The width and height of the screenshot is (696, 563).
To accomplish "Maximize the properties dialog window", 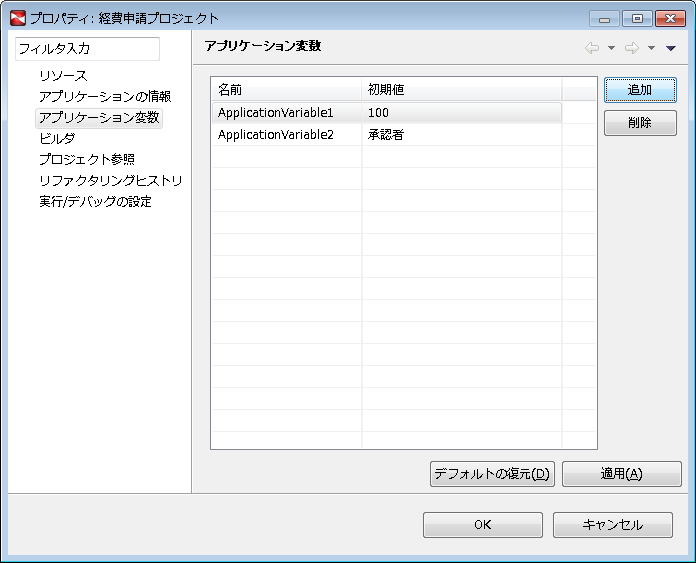I will tap(637, 19).
